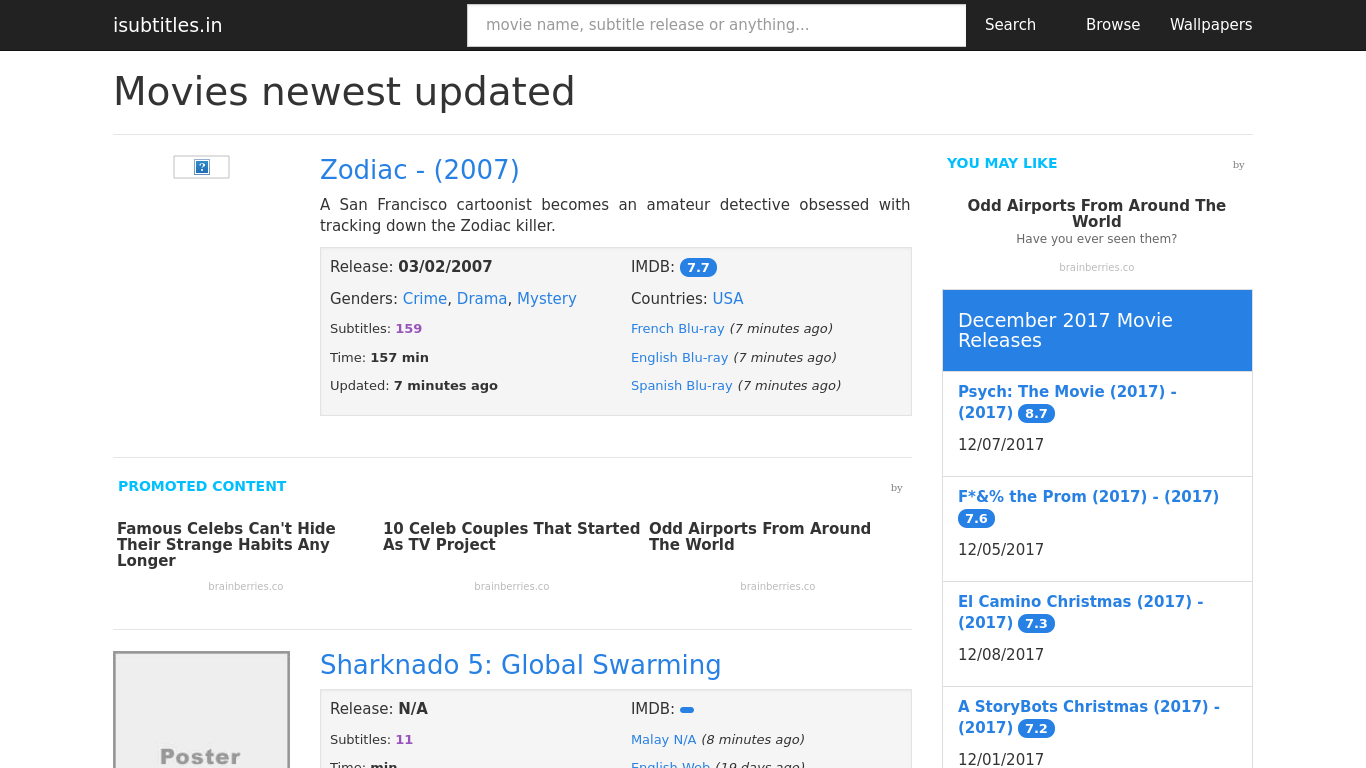Screen dimensions: 1366x768
Task: Select the USA country link
Action: tap(728, 299)
